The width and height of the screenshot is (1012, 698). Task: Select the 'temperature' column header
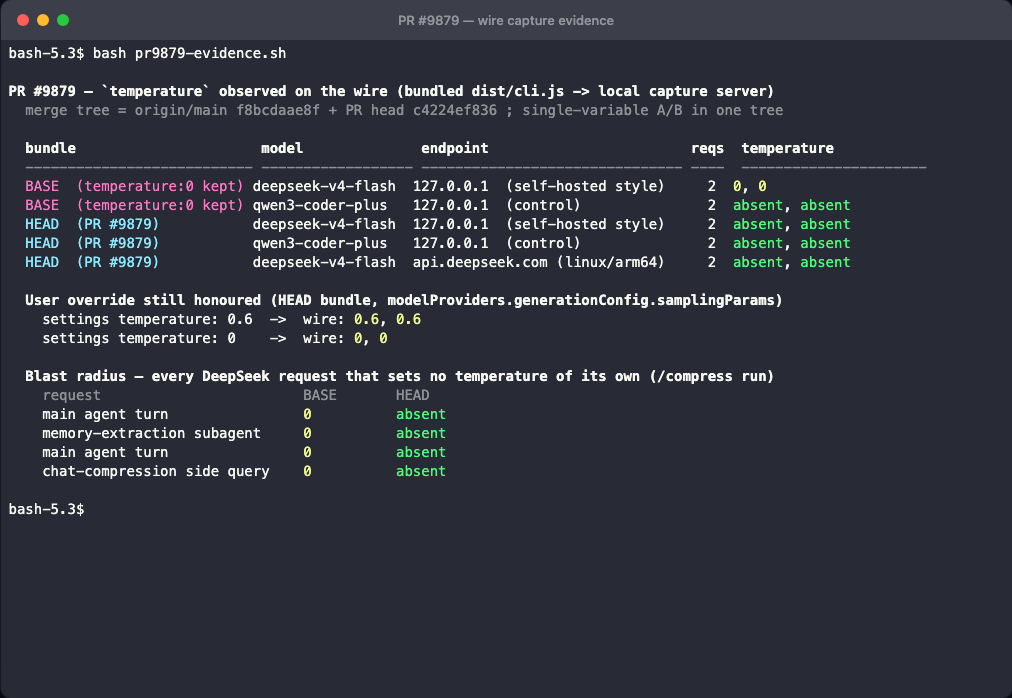(x=787, y=149)
